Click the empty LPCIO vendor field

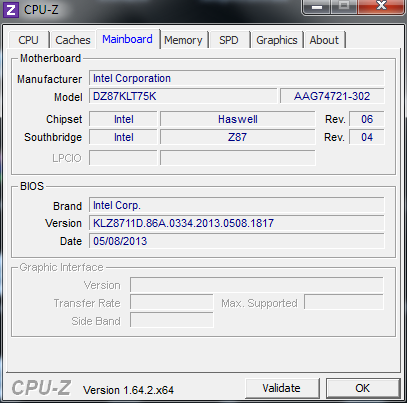[x=123, y=158]
